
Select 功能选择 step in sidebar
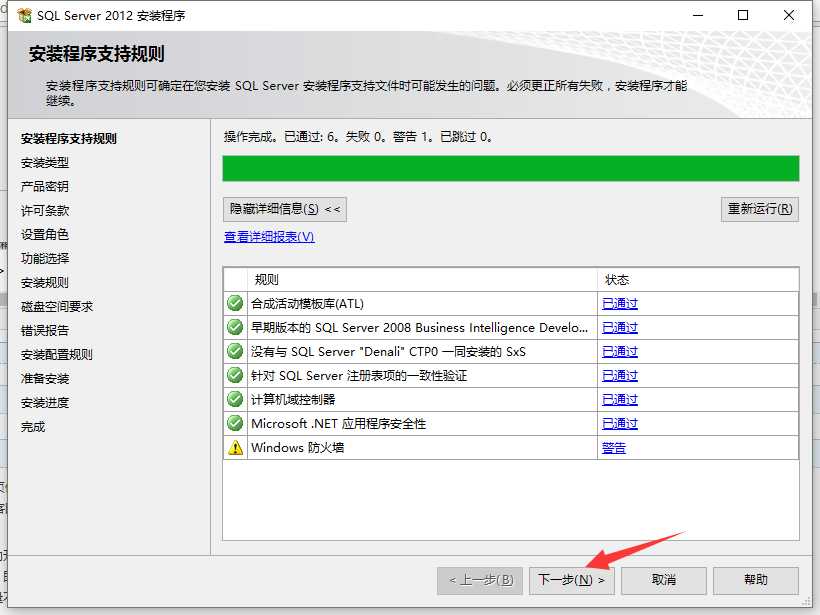(45, 258)
